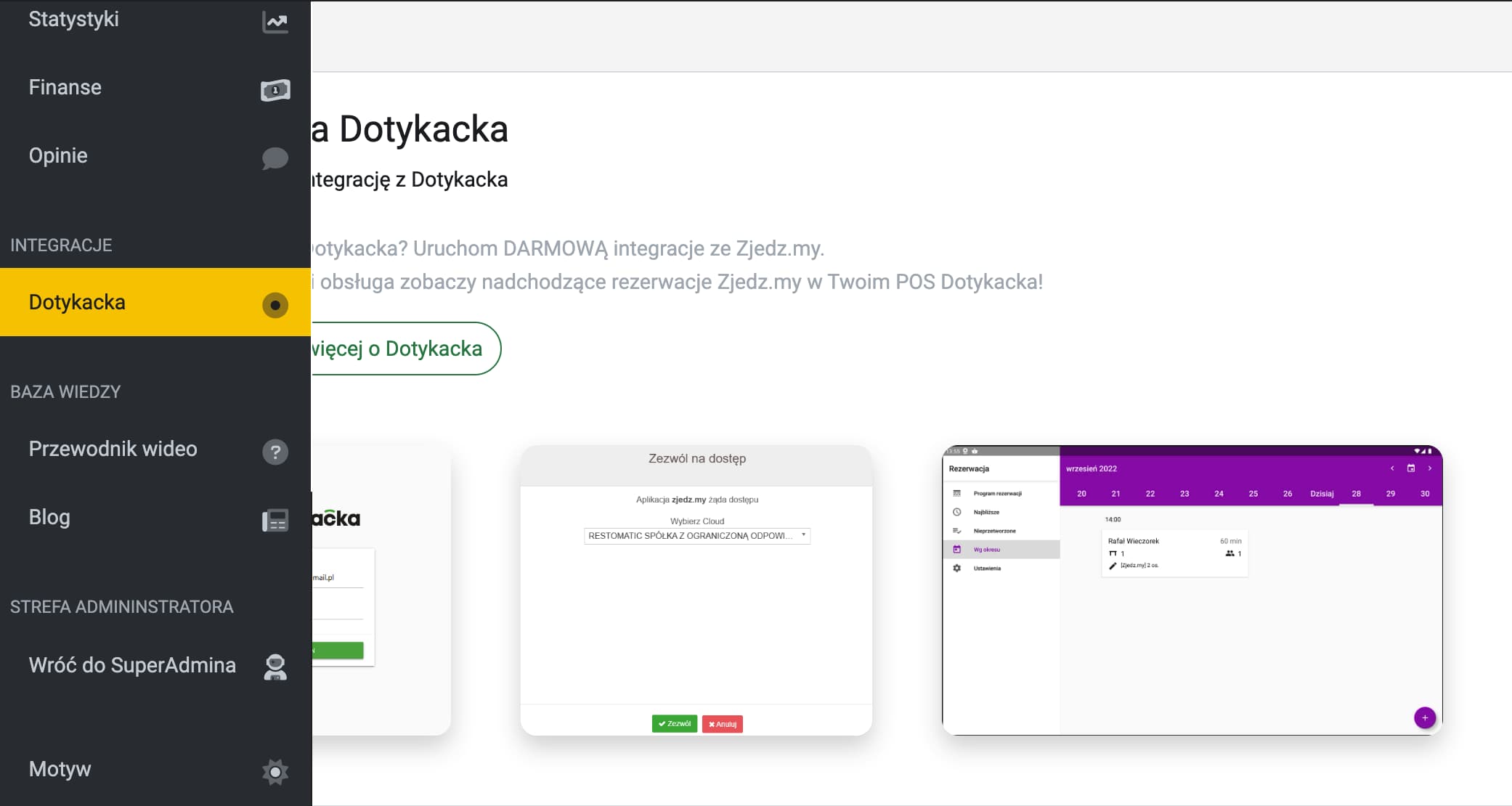The image size is (1512, 806).
Task: Open the purple Rezerwacja calendar screenshot thumbnail
Action: [1192, 590]
